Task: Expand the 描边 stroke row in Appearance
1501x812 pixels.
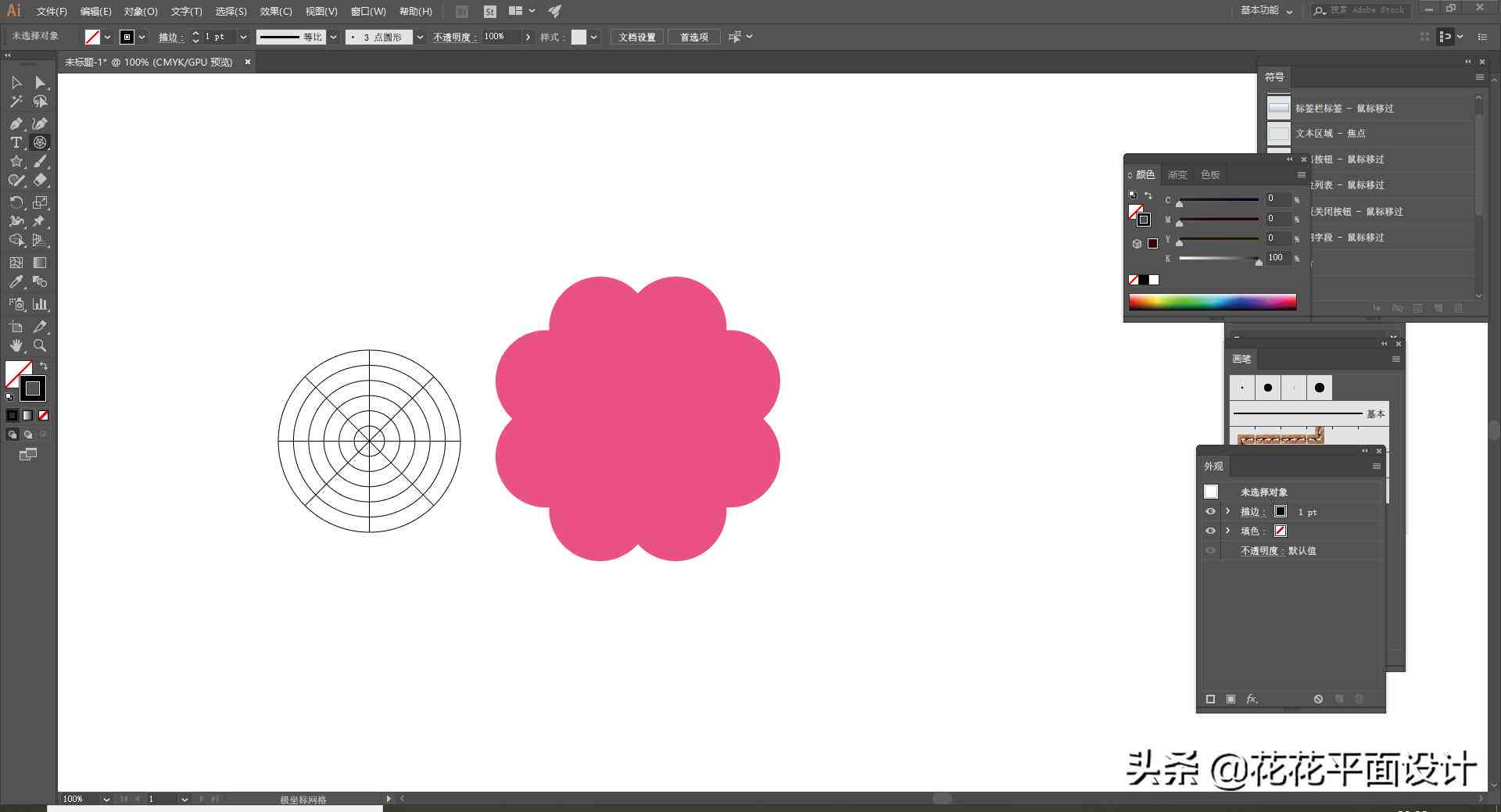Action: click(1227, 511)
